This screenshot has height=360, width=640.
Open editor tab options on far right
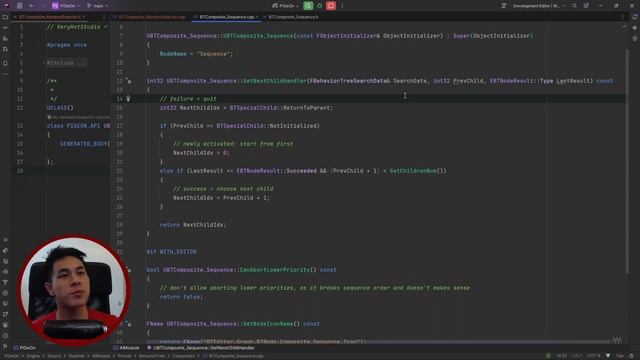(622, 17)
